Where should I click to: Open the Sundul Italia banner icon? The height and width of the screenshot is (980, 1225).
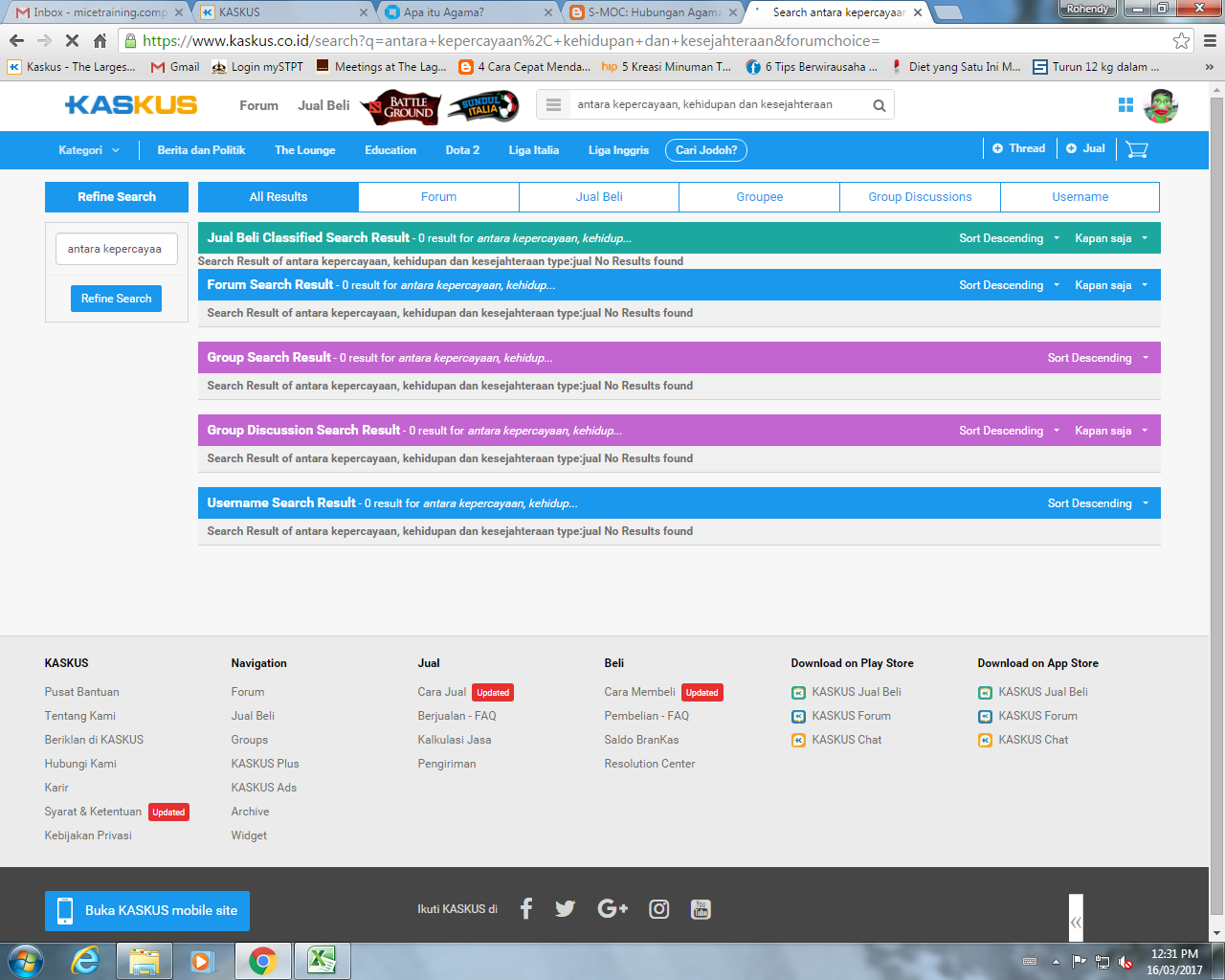point(483,106)
